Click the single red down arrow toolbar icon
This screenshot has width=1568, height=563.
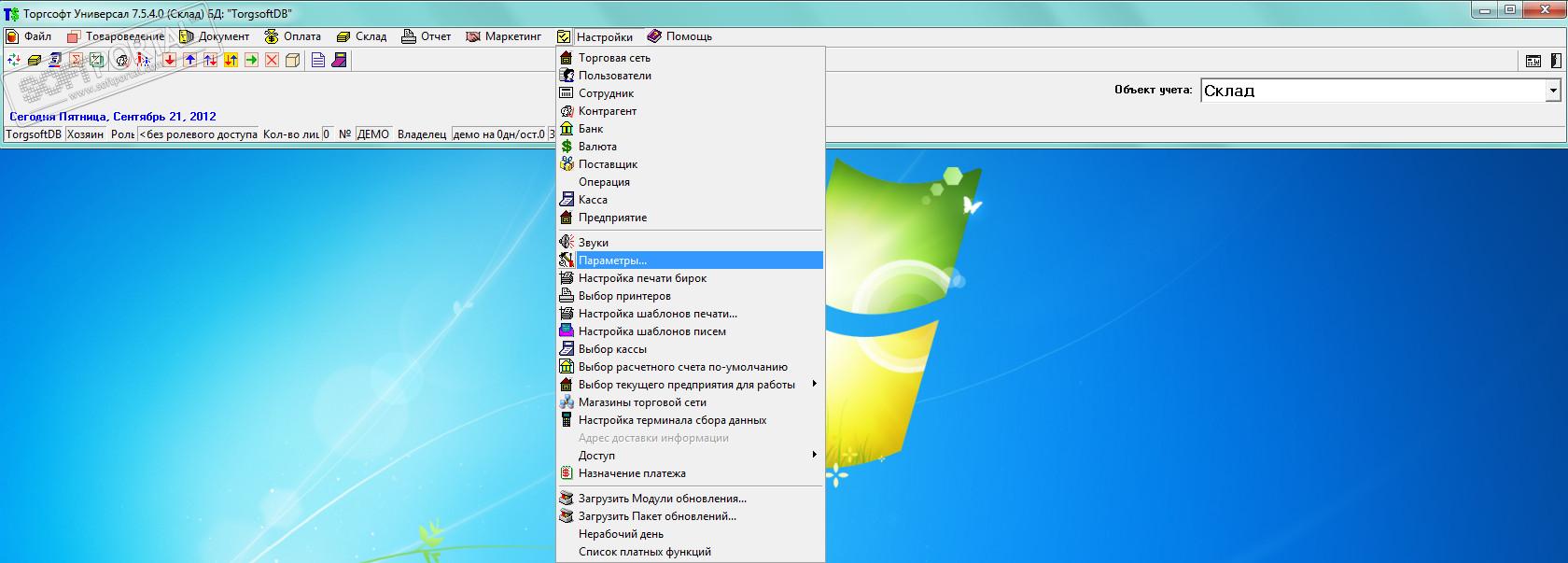[169, 60]
